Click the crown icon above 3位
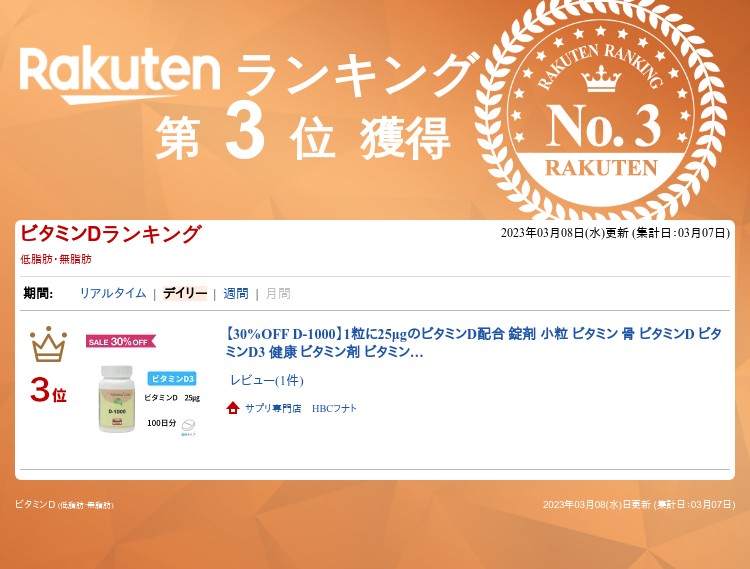 [48, 344]
